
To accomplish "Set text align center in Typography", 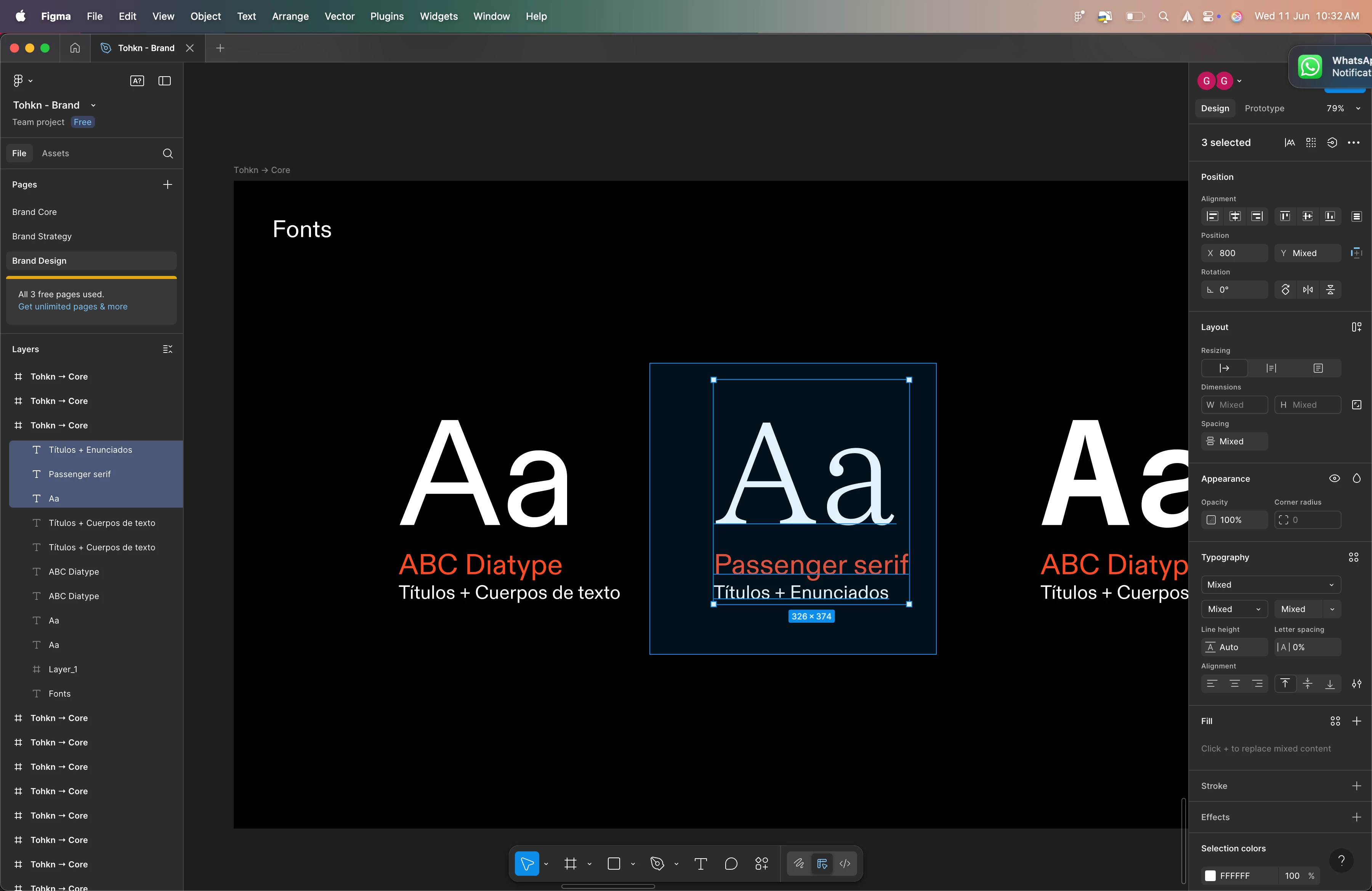I will (x=1235, y=684).
